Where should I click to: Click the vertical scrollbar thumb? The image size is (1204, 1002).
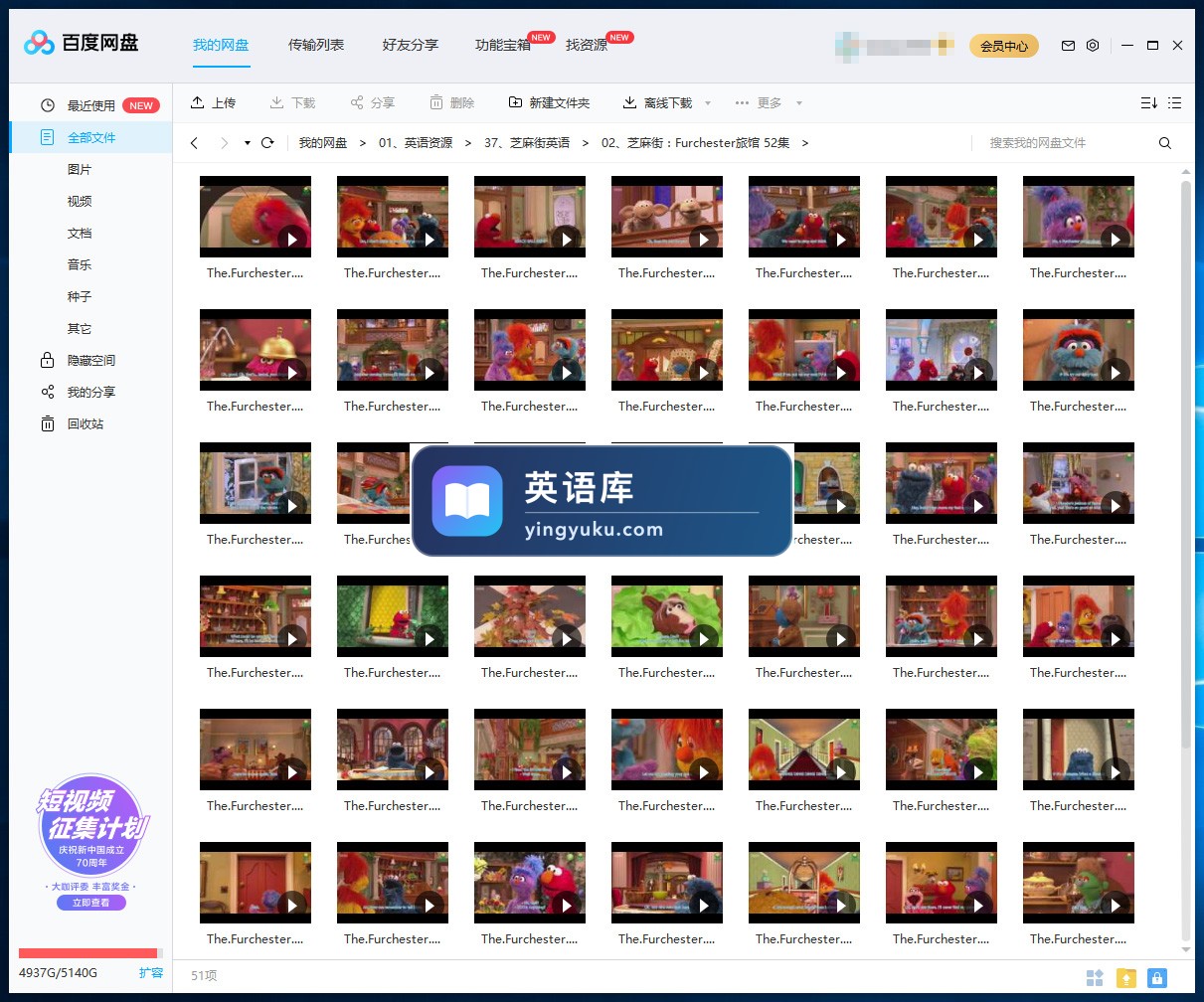click(x=1185, y=464)
